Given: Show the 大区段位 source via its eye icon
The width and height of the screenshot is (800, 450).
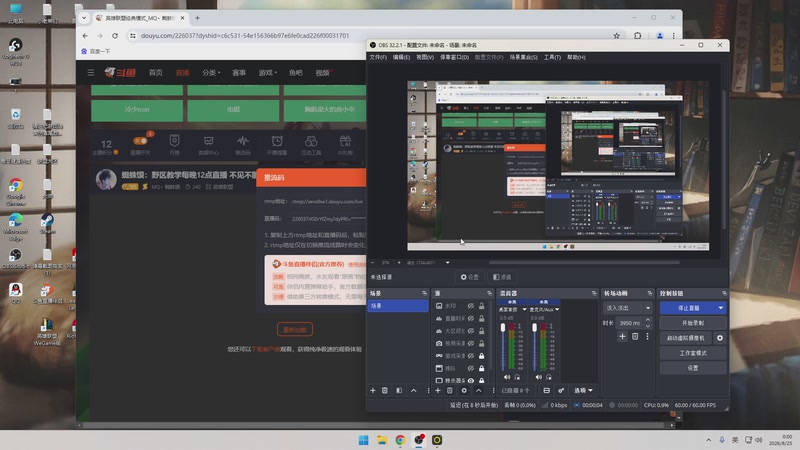Looking at the screenshot, I should 470,331.
